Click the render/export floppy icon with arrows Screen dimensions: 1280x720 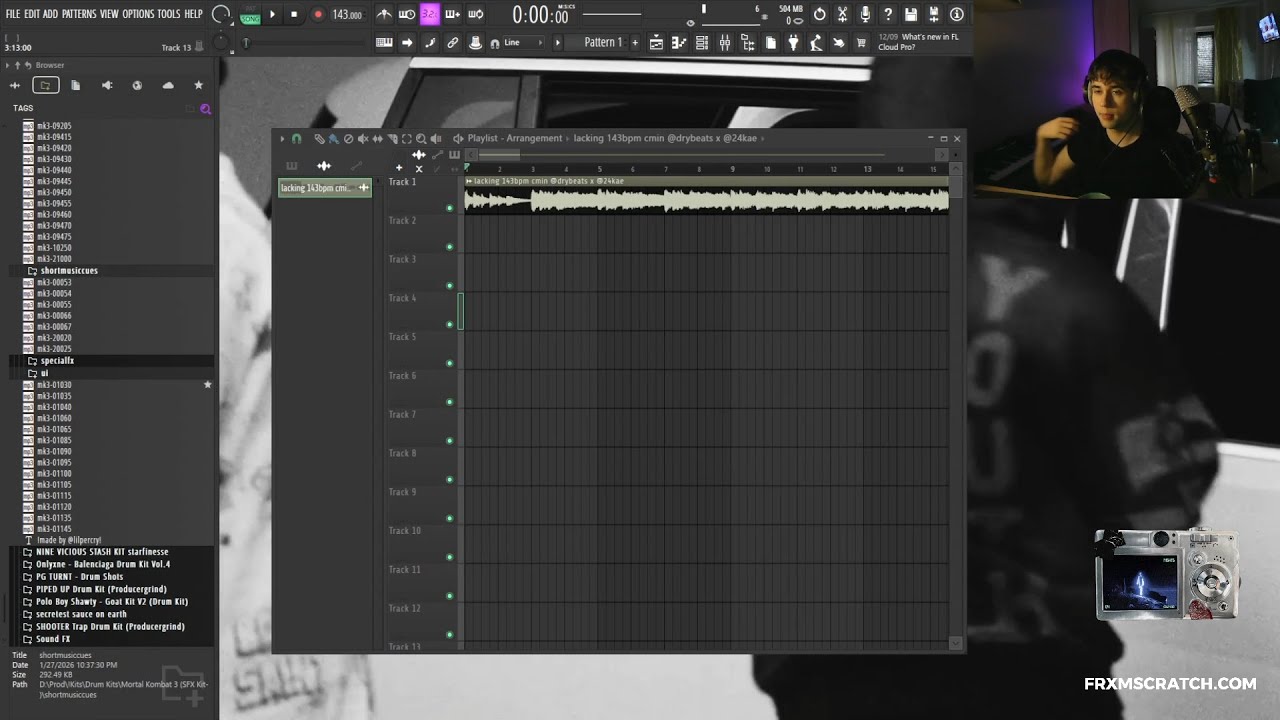click(934, 14)
